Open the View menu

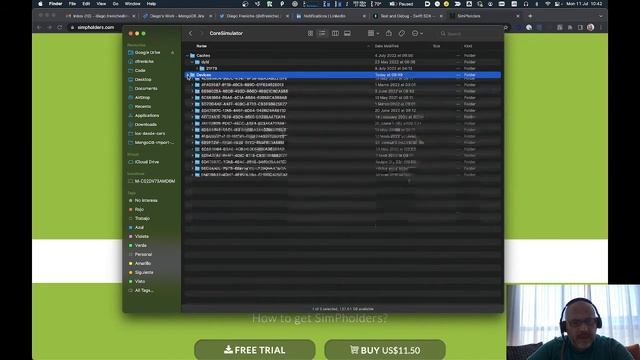tap(101, 4)
